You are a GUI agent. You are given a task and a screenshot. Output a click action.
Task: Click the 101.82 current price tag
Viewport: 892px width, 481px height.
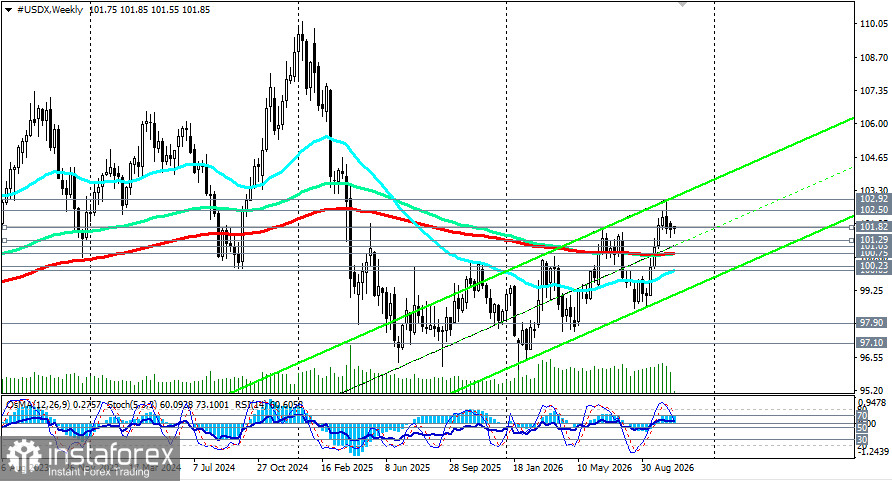[x=873, y=227]
